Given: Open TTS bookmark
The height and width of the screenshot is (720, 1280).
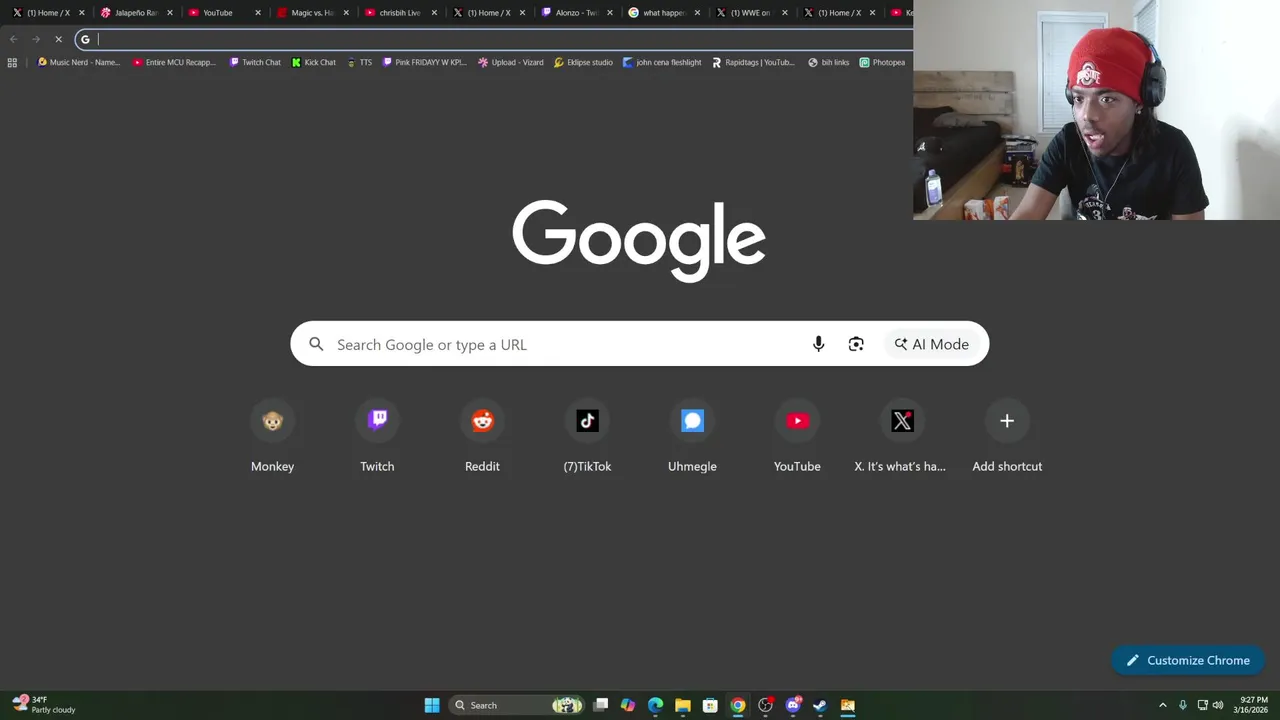Looking at the screenshot, I should pos(359,62).
